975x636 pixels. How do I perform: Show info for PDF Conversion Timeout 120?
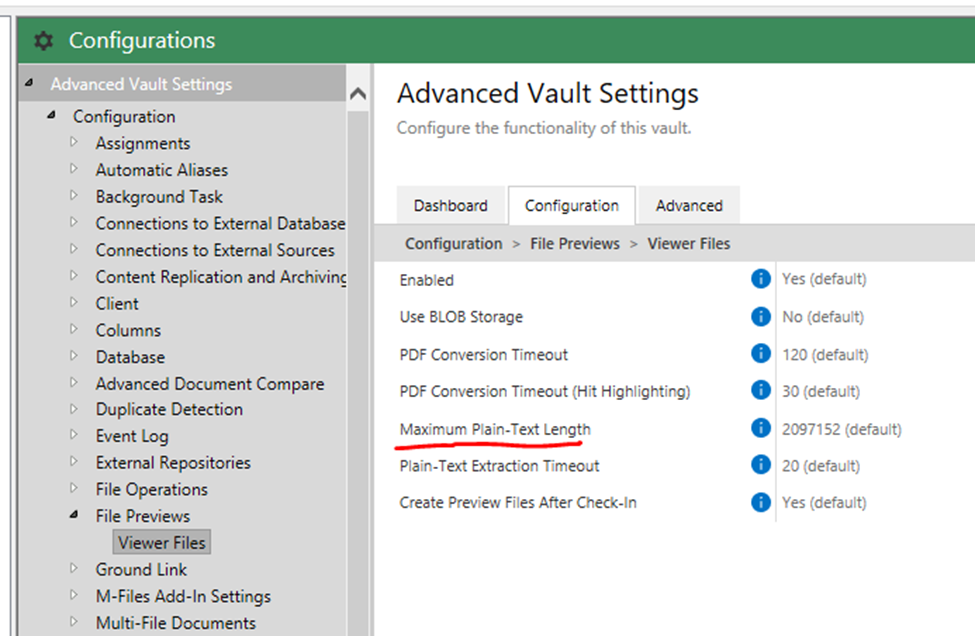tap(760, 354)
